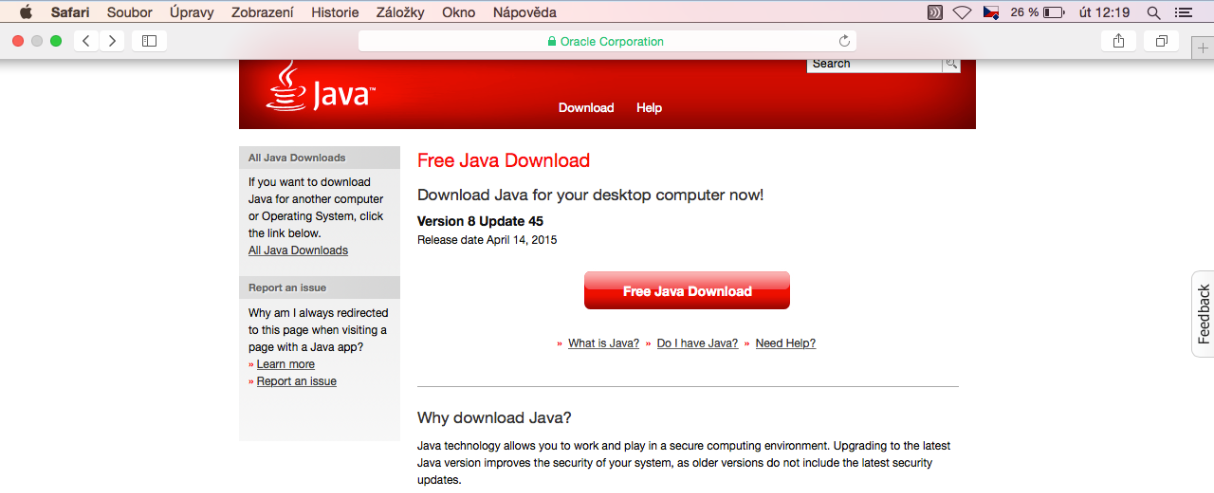This screenshot has width=1214, height=493.
Task: Click the Java site Search field
Action: (874, 64)
